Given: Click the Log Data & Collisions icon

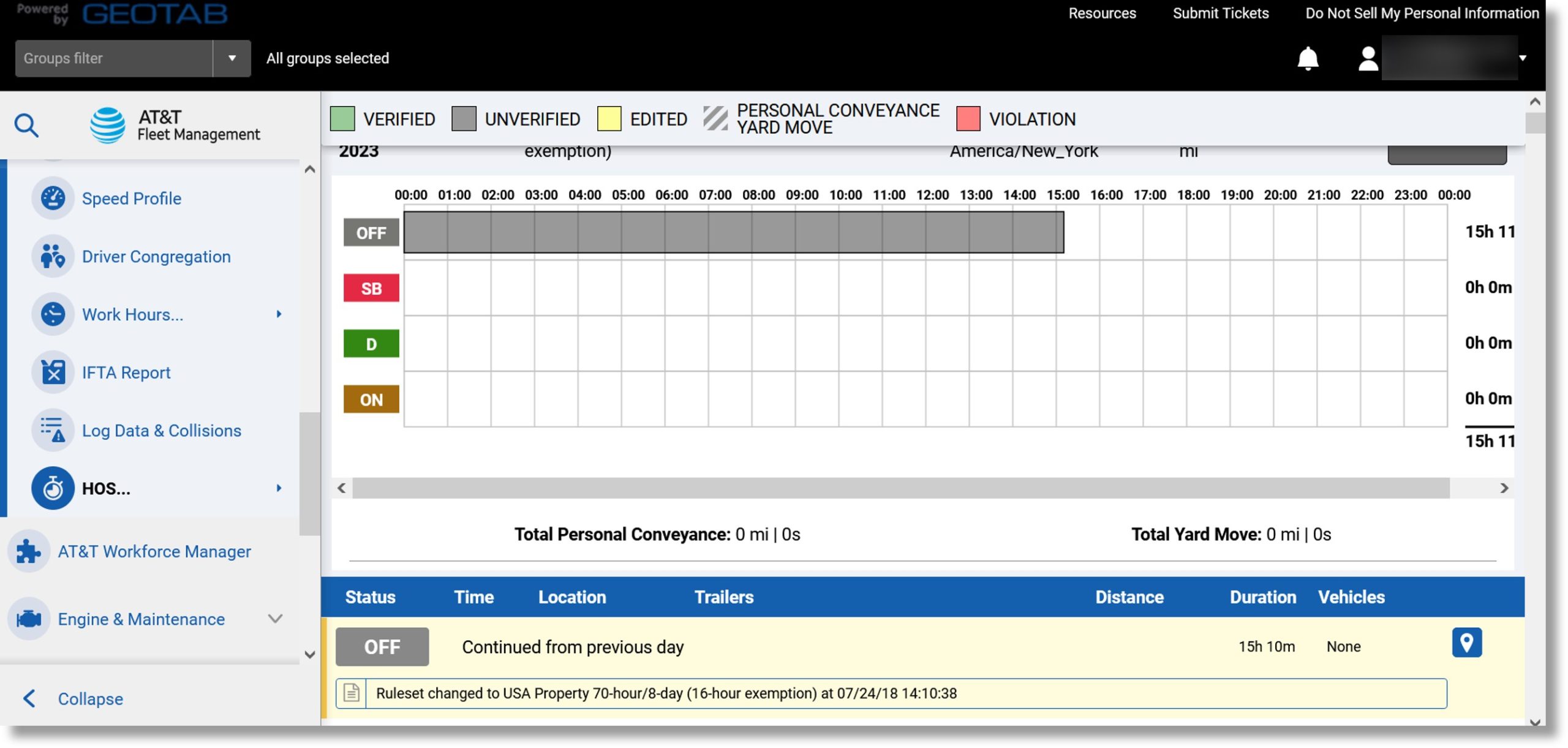Looking at the screenshot, I should point(53,430).
